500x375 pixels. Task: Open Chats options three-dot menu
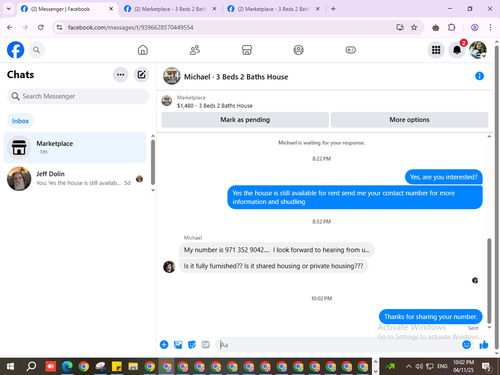tap(121, 75)
